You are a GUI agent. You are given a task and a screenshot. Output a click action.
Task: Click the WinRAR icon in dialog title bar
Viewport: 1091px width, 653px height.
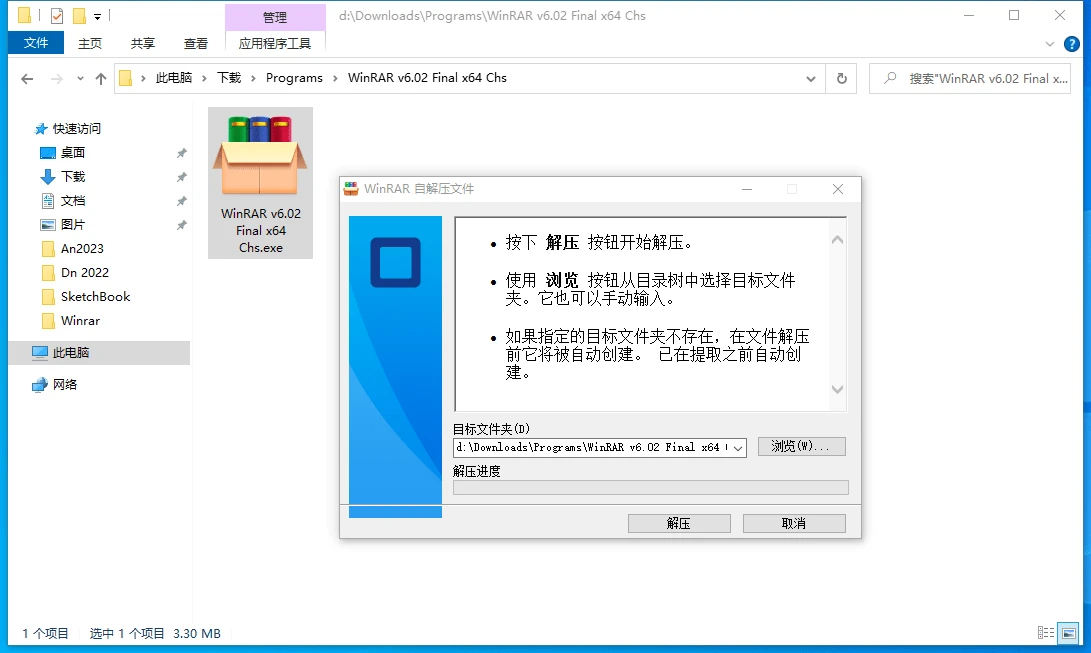[351, 188]
